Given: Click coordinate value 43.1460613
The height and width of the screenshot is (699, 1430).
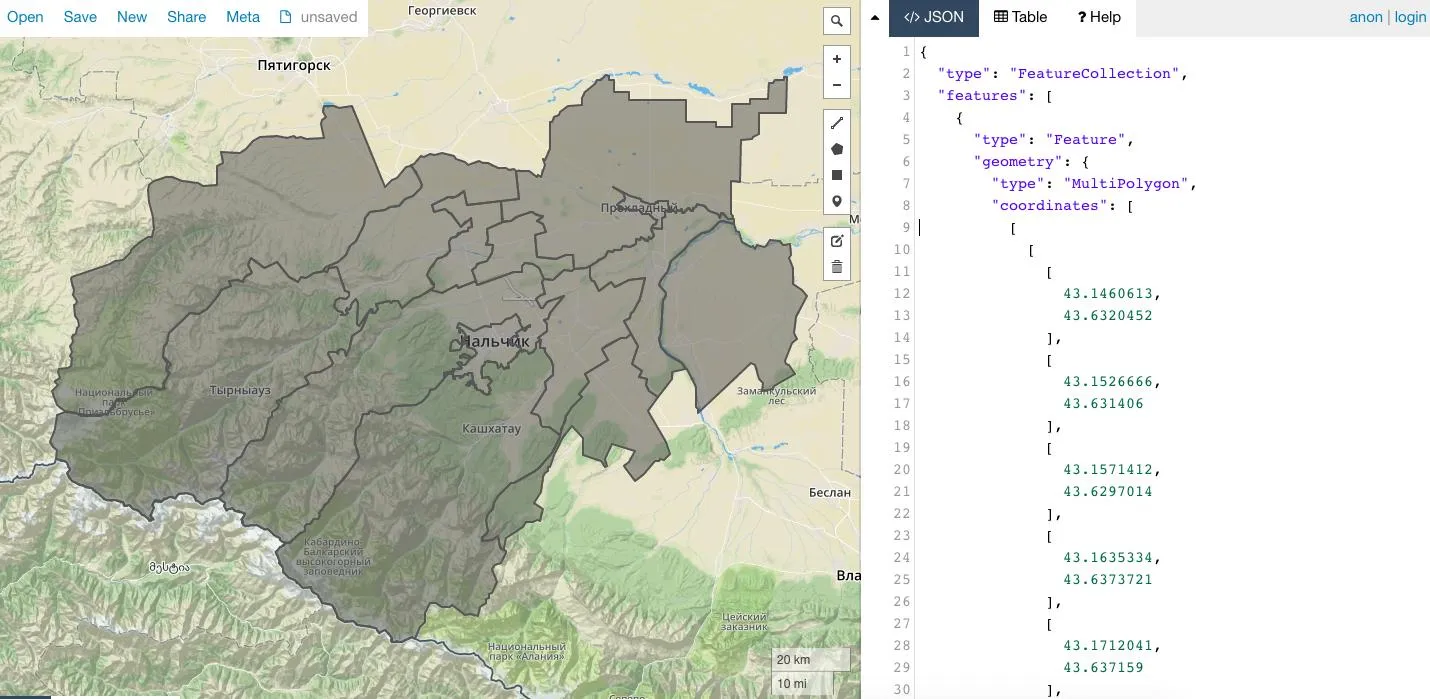Looking at the screenshot, I should (1108, 294).
